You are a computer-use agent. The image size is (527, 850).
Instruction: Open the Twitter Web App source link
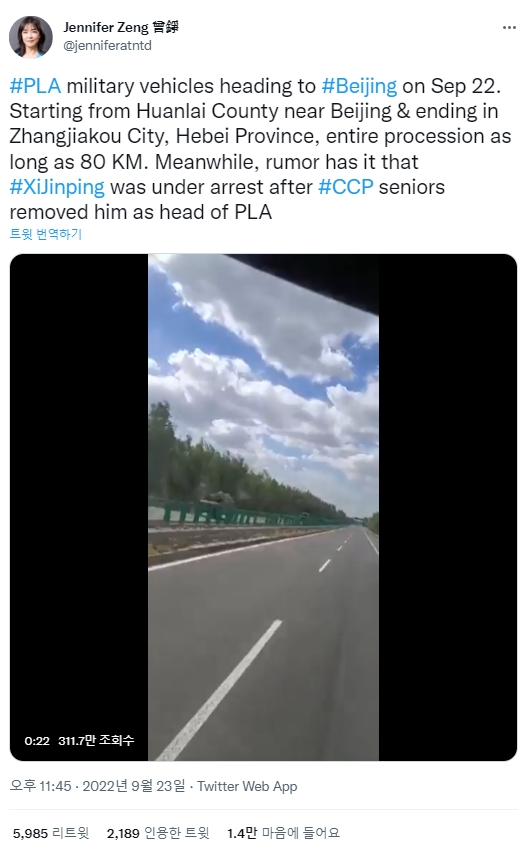[x=247, y=786]
